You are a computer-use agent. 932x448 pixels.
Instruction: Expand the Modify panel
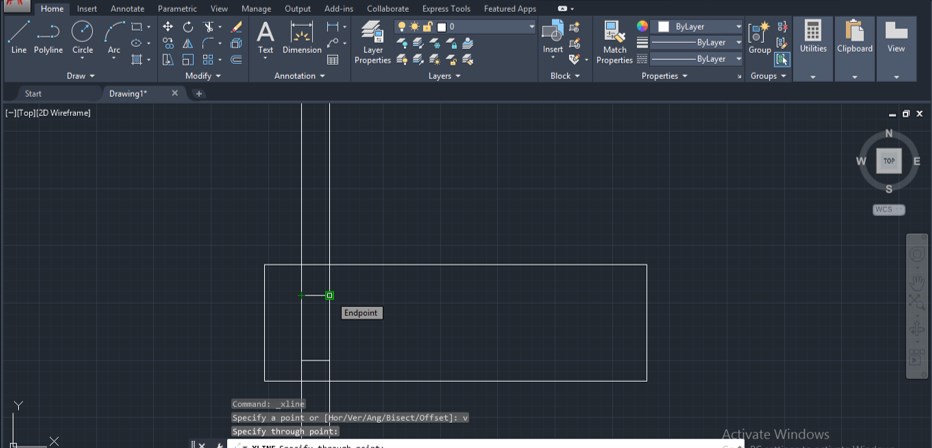pyautogui.click(x=203, y=76)
